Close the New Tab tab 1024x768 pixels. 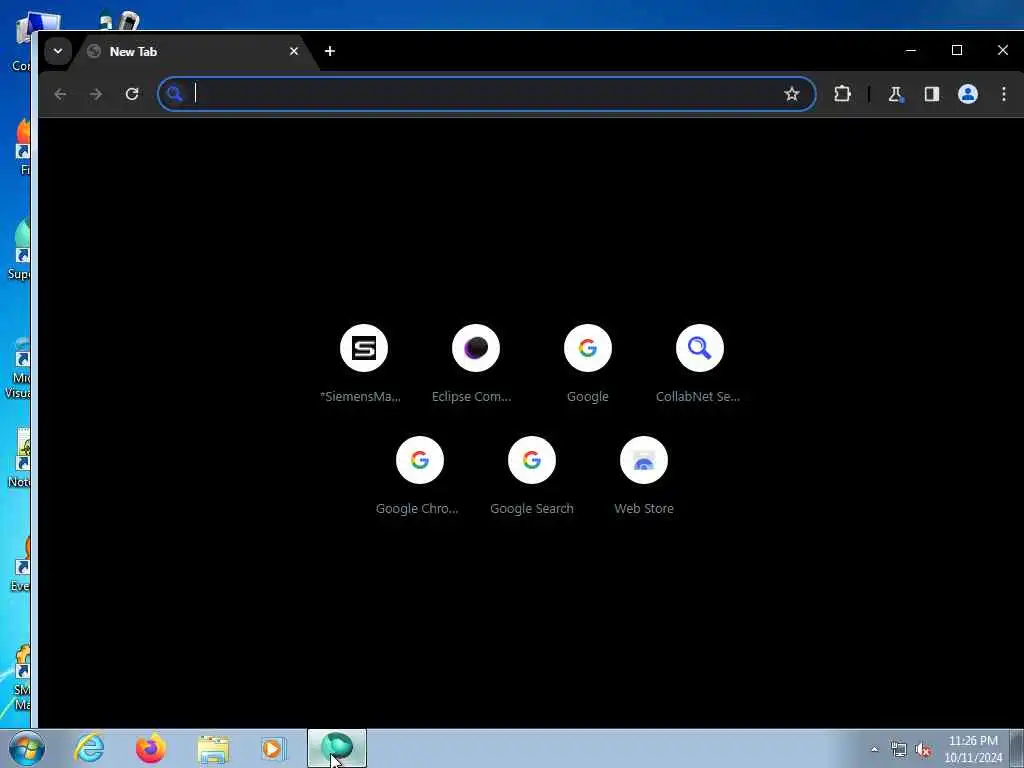[294, 51]
